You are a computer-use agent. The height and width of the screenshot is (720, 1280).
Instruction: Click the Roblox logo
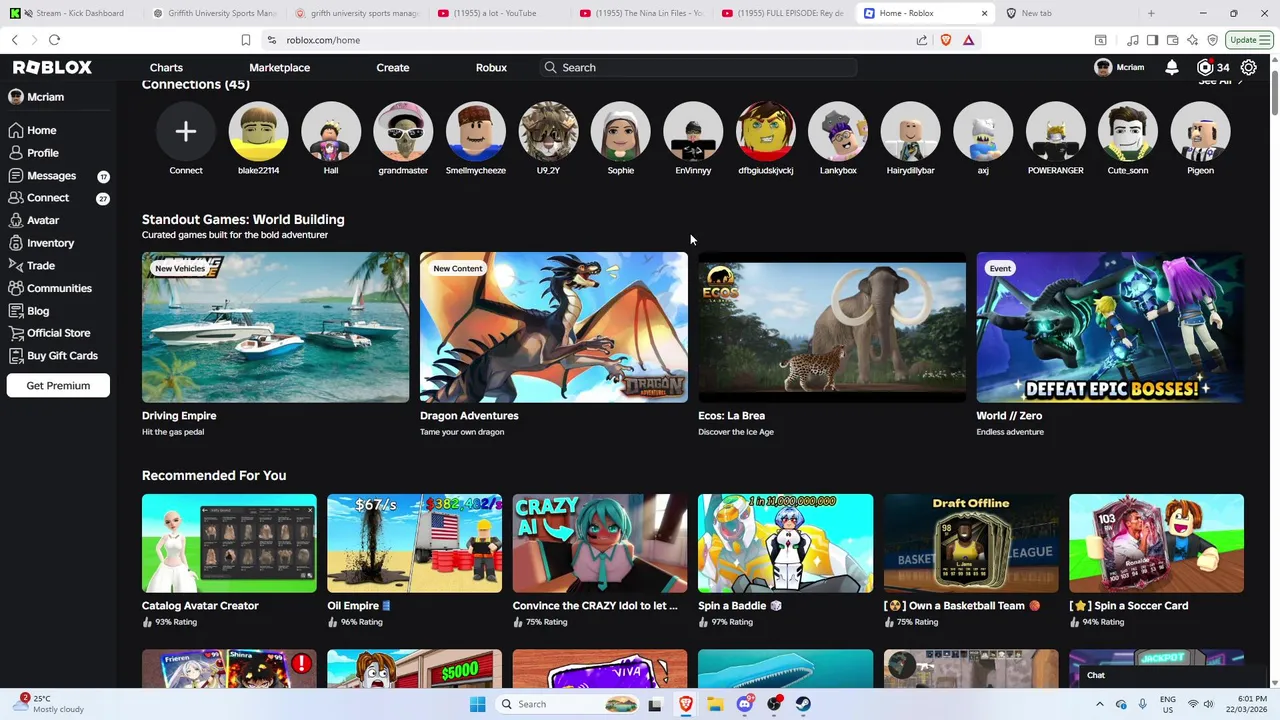52,67
